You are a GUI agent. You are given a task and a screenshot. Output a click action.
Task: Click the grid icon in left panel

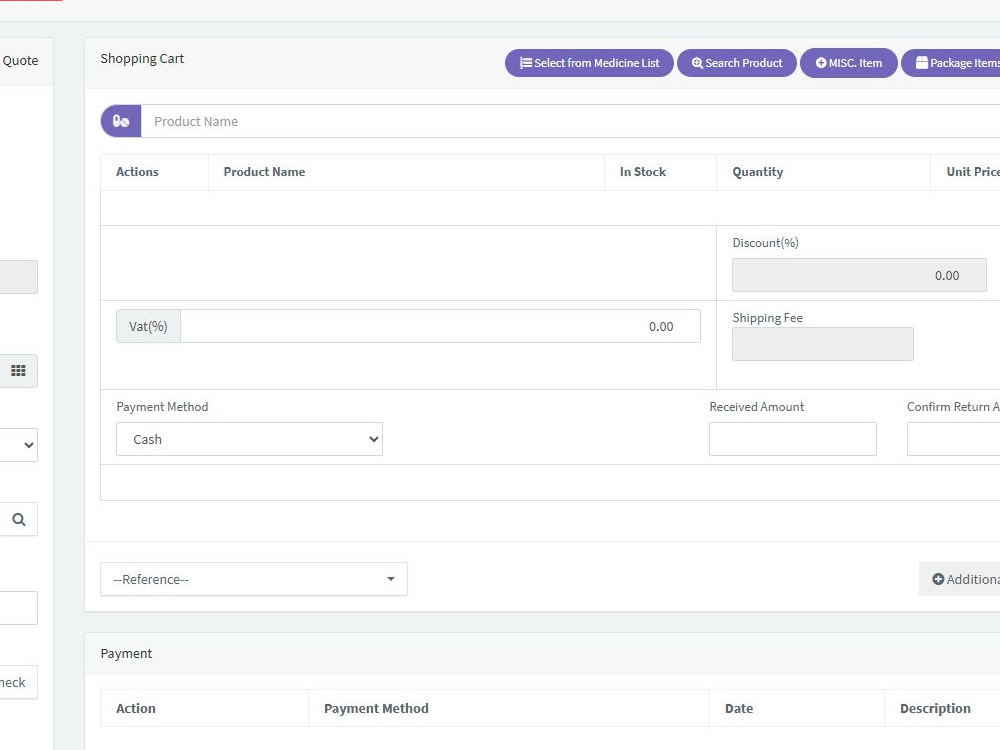(18, 371)
